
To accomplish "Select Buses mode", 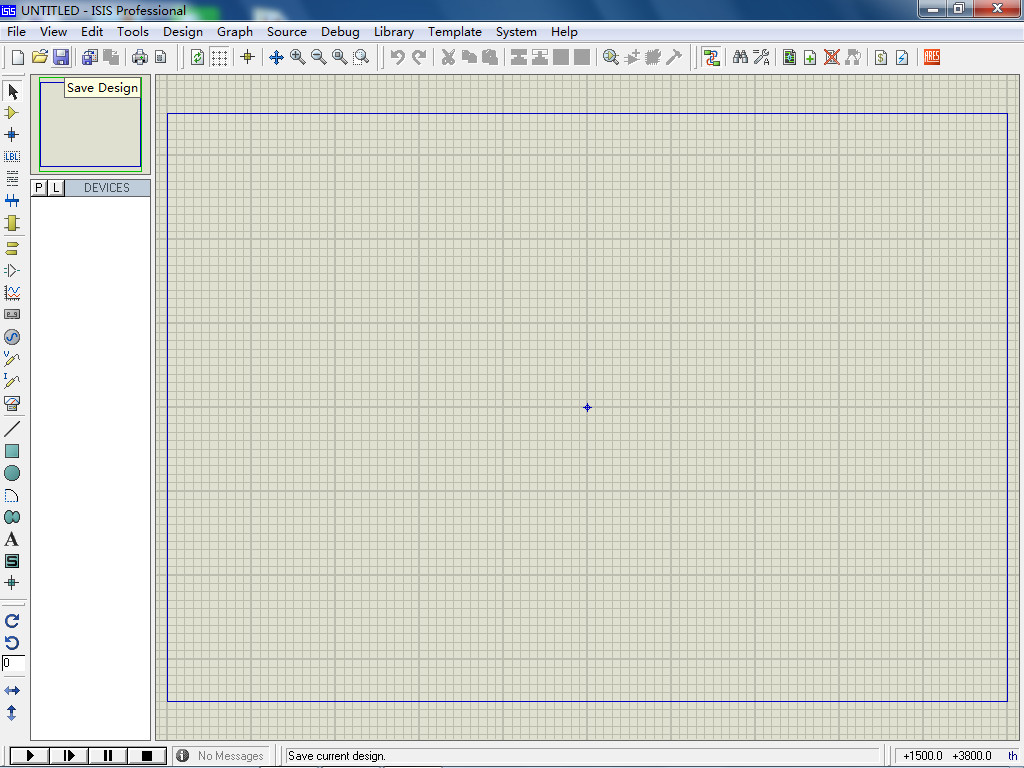I will coord(12,200).
